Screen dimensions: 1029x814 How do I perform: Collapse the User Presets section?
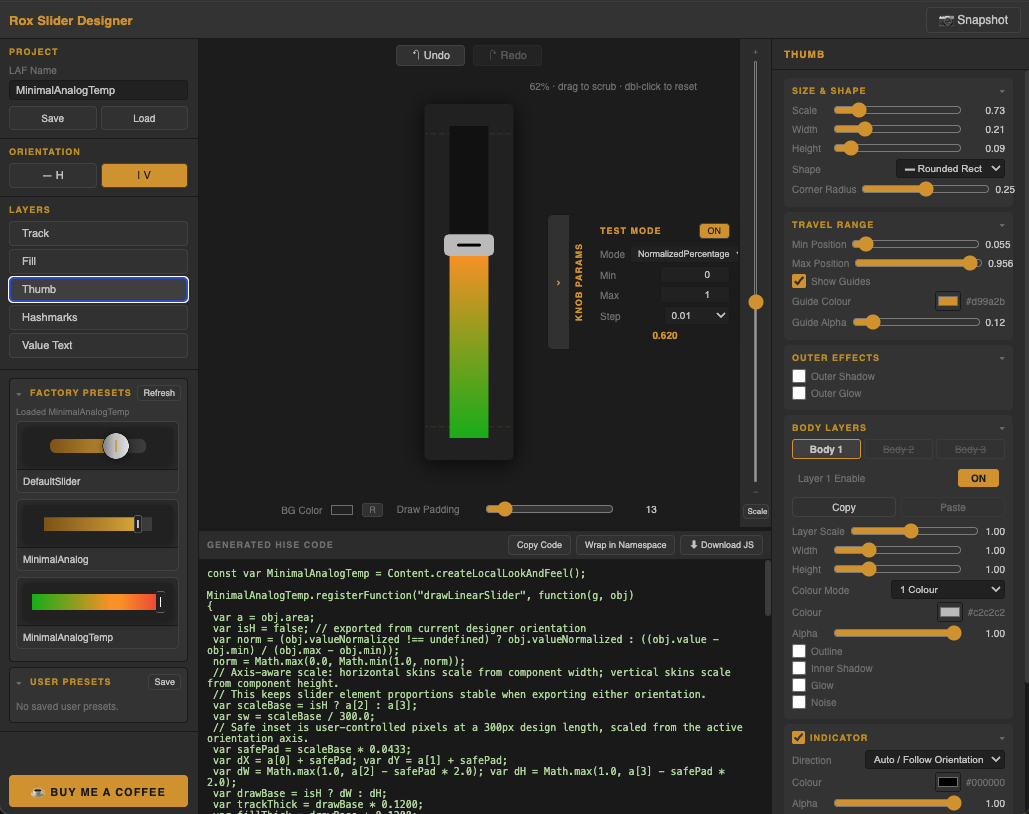click(x=19, y=683)
